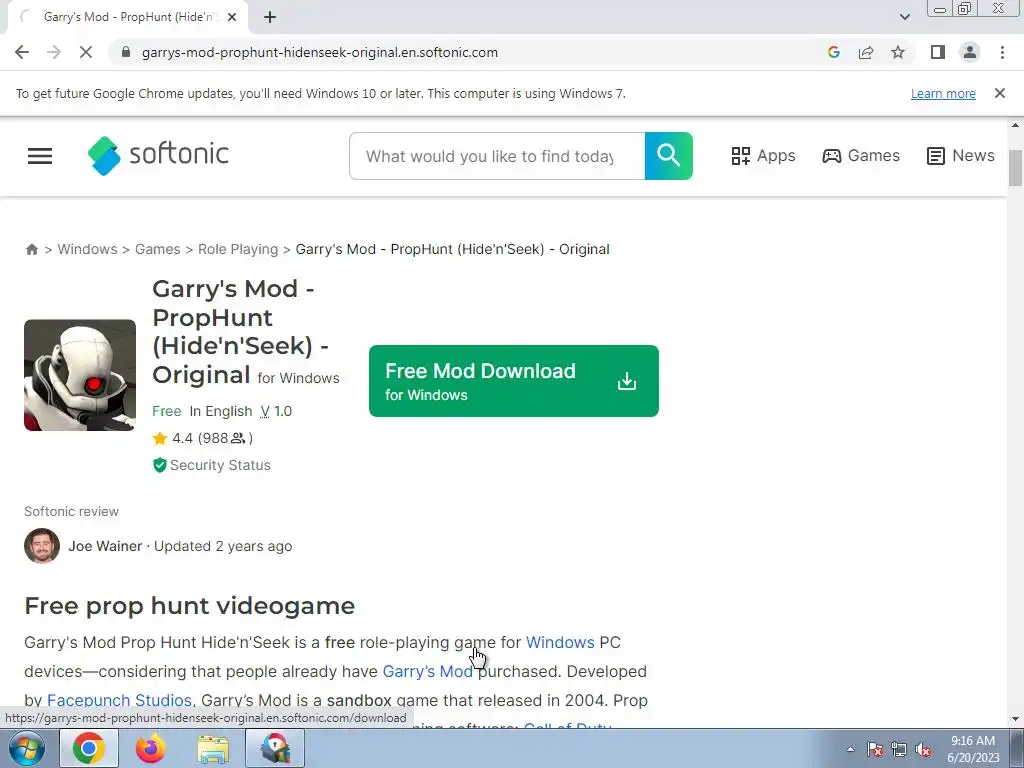1024x768 pixels.
Task: Open the Joe Wainer author name
Action: [x=105, y=546]
